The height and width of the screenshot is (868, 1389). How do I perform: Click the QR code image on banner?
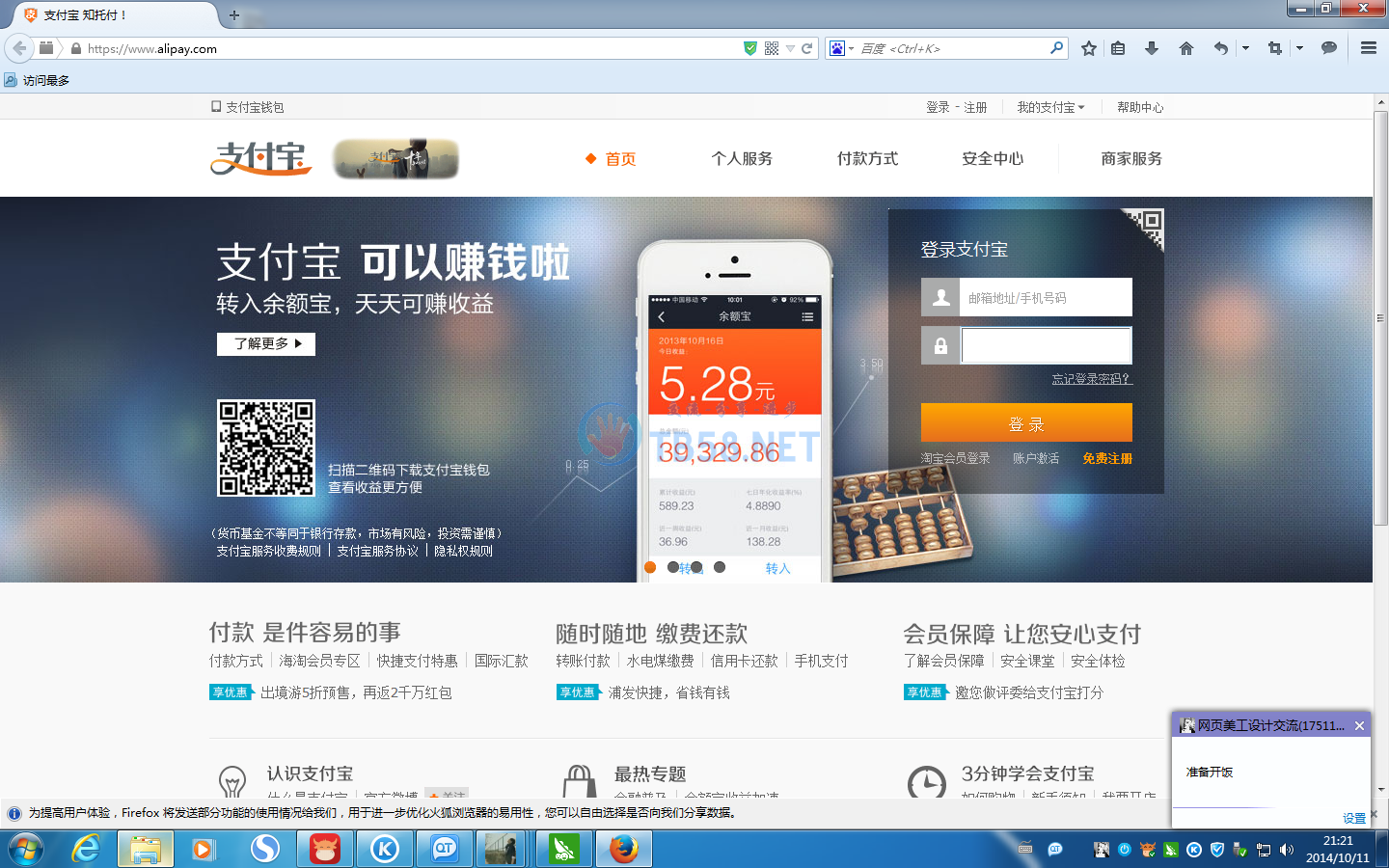click(x=266, y=448)
